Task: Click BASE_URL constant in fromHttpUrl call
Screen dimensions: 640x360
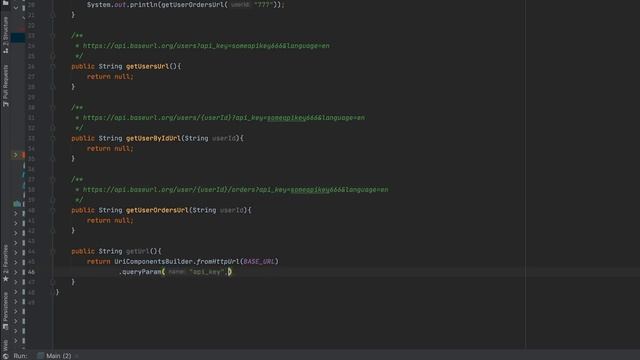Action: (x=259, y=261)
